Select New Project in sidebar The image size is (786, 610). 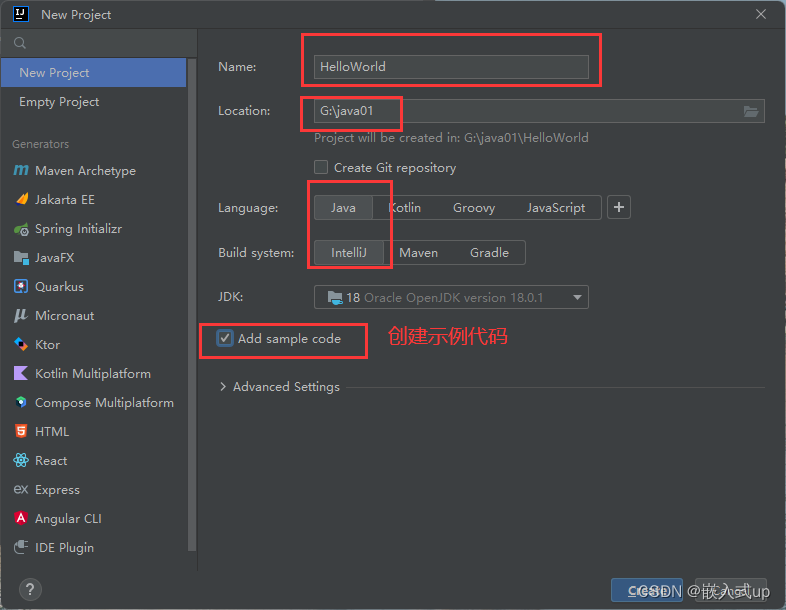94,73
